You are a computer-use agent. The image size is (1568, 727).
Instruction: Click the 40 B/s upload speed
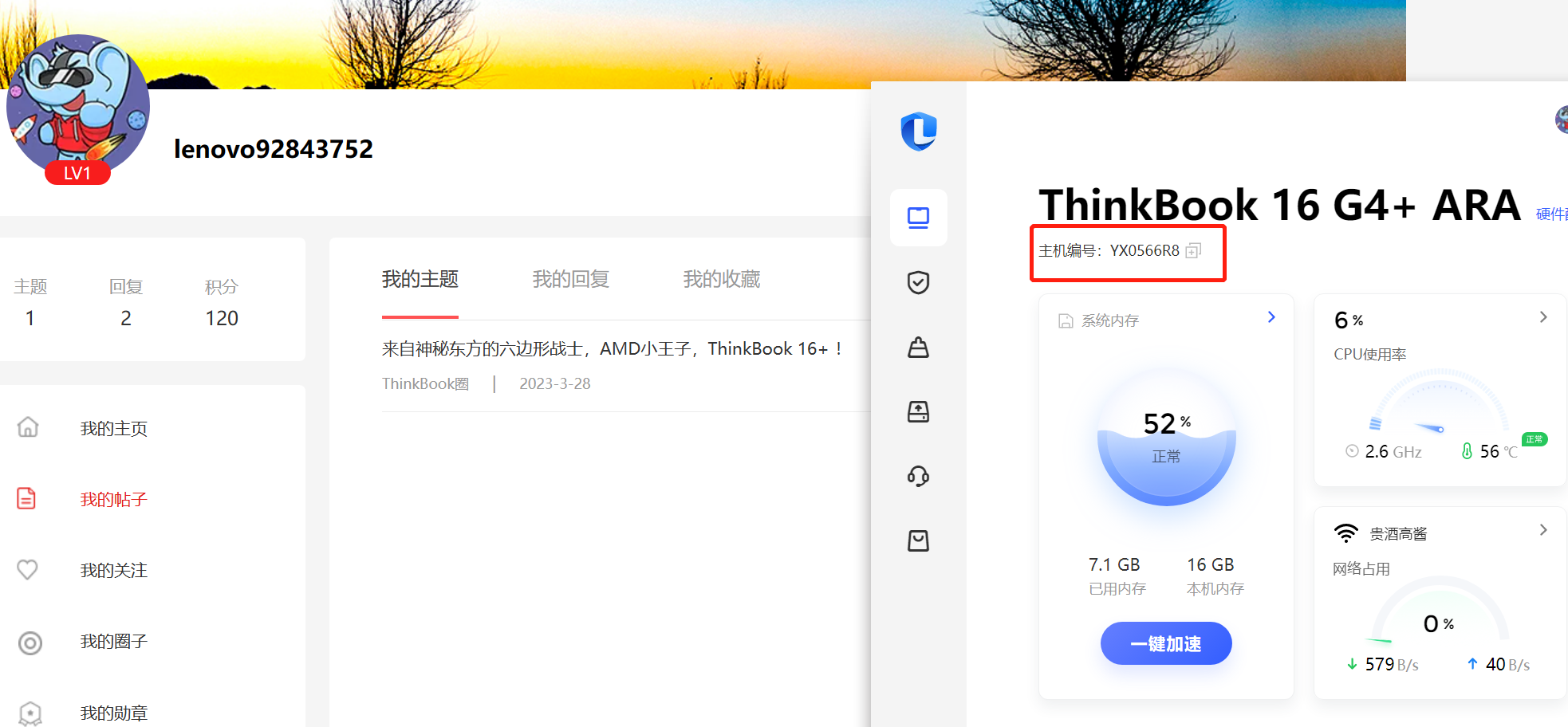[x=1507, y=664]
